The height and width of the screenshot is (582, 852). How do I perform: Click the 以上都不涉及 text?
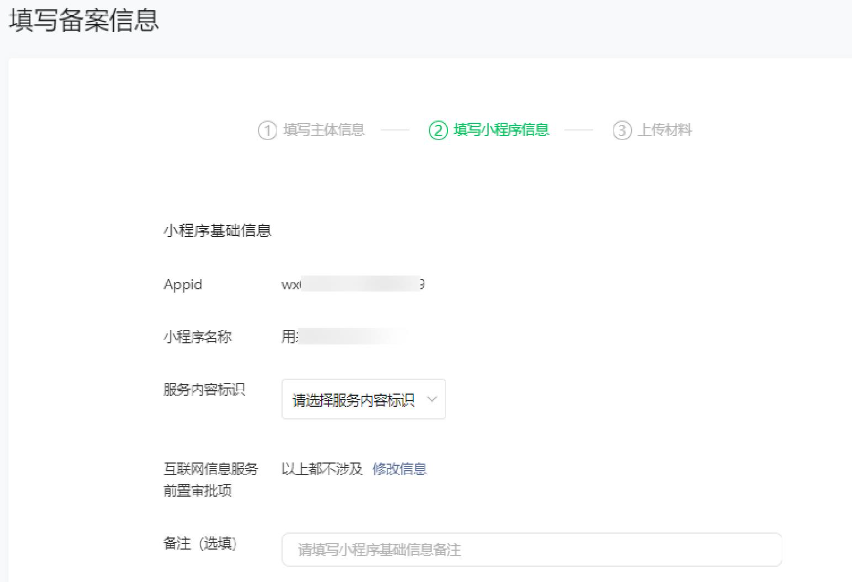tap(322, 469)
